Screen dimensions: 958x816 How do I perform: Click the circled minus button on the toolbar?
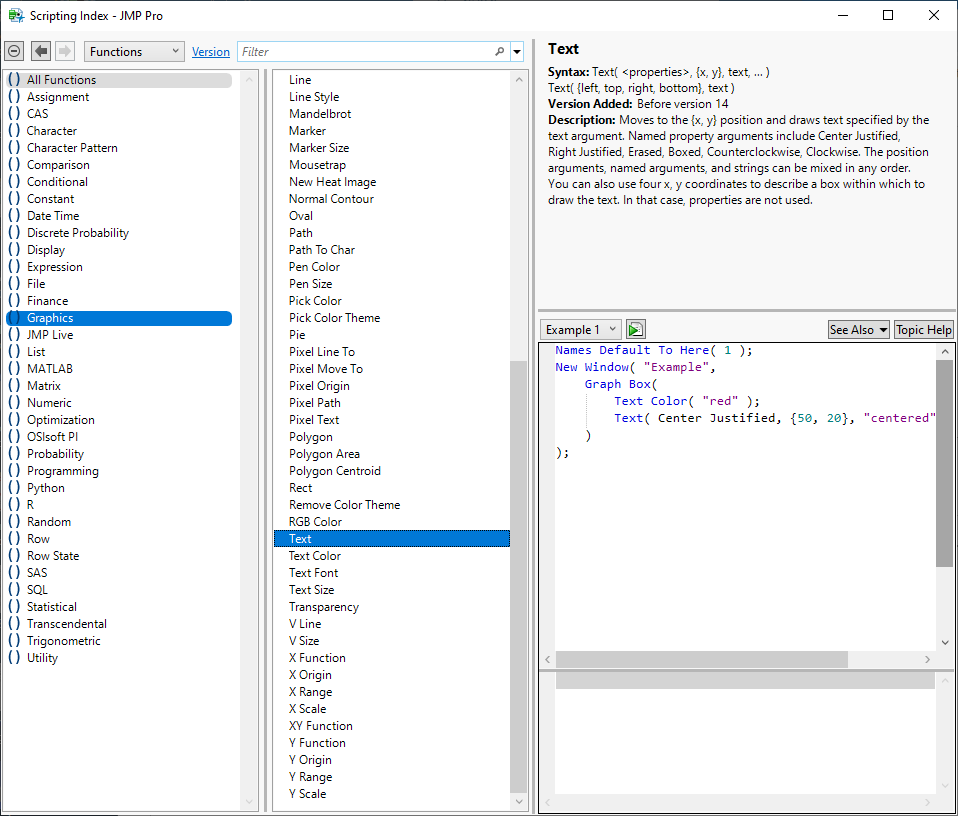coord(14,50)
